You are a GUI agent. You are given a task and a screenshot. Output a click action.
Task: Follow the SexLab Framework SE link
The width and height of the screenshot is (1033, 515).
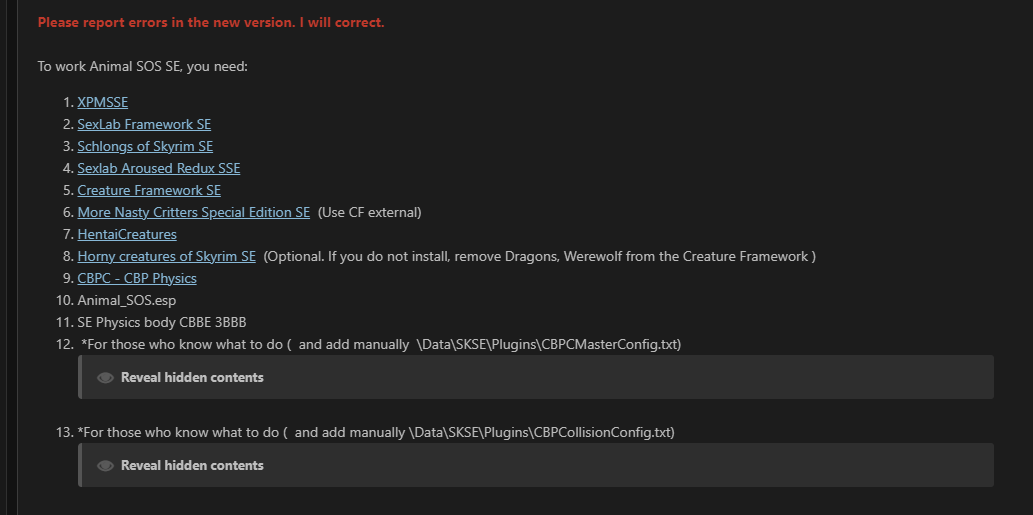pos(144,124)
